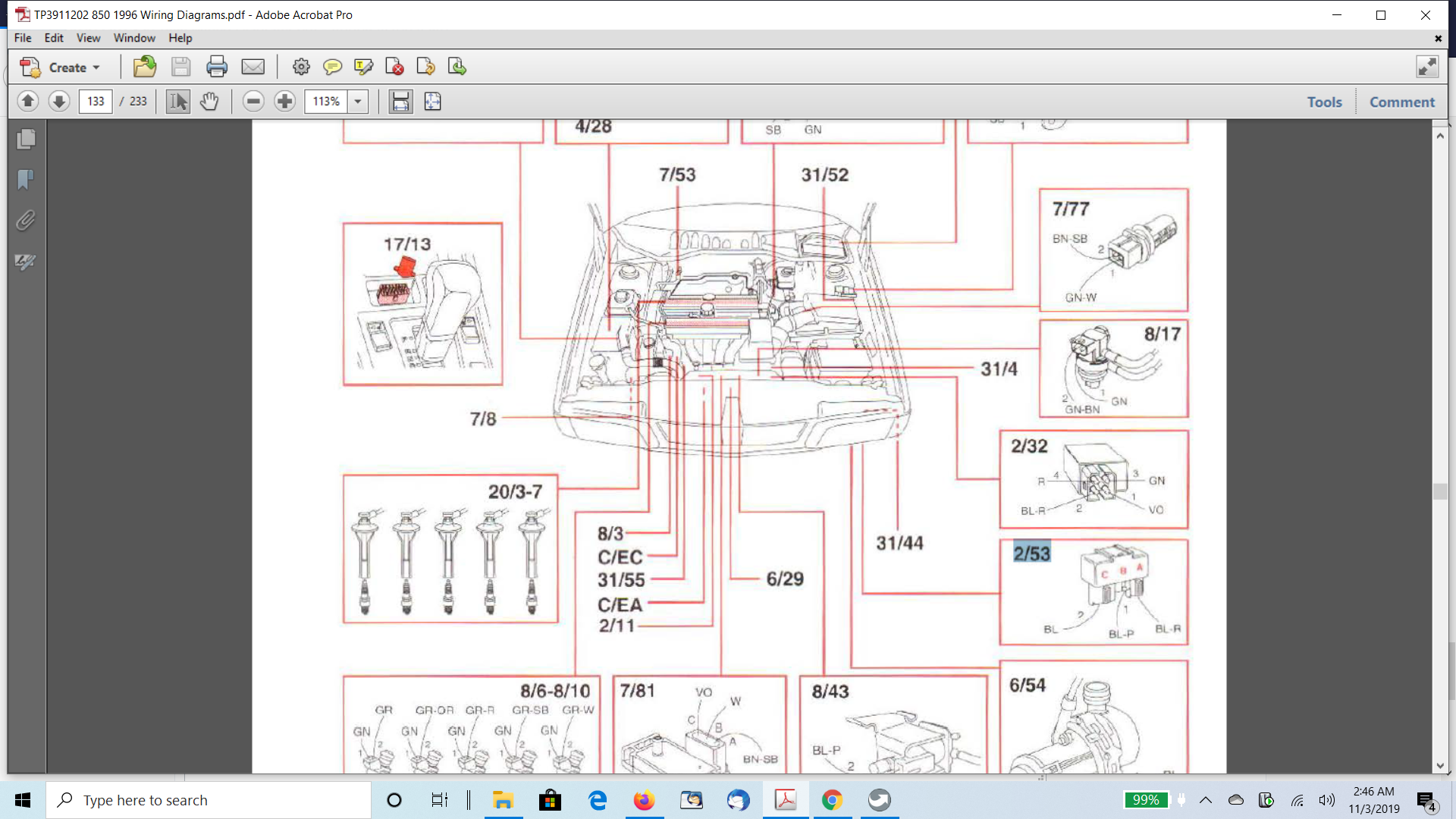This screenshot has height=819, width=1456.
Task: Go to next page arrow
Action: click(59, 101)
